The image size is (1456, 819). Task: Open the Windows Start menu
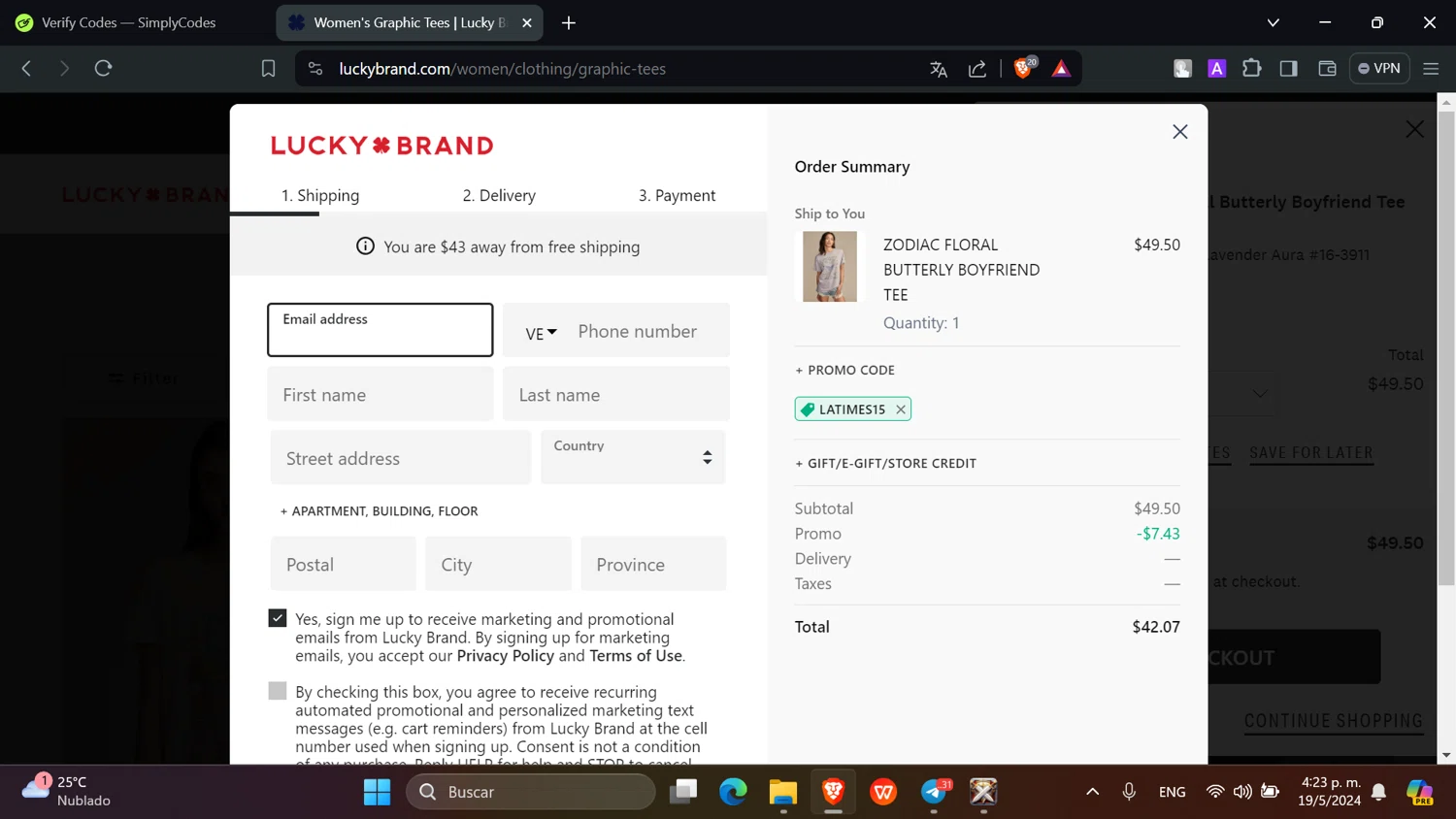tap(377, 792)
